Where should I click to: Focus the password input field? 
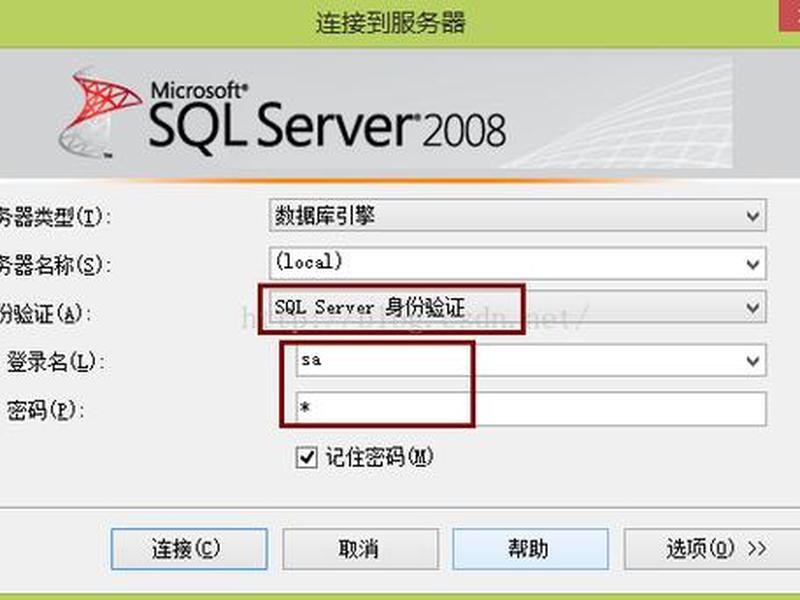531,409
